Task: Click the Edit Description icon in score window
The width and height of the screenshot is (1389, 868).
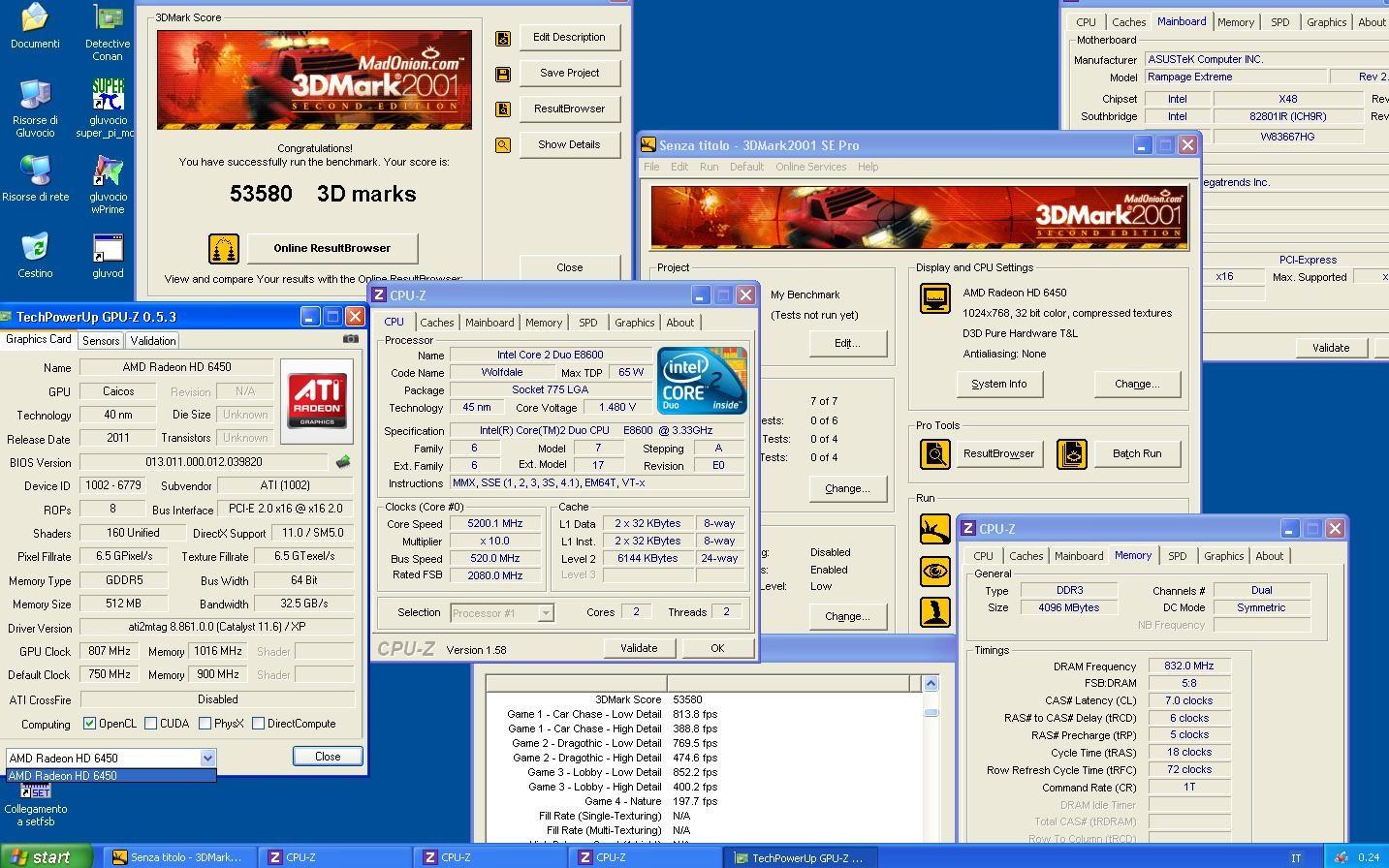Action: (x=503, y=38)
